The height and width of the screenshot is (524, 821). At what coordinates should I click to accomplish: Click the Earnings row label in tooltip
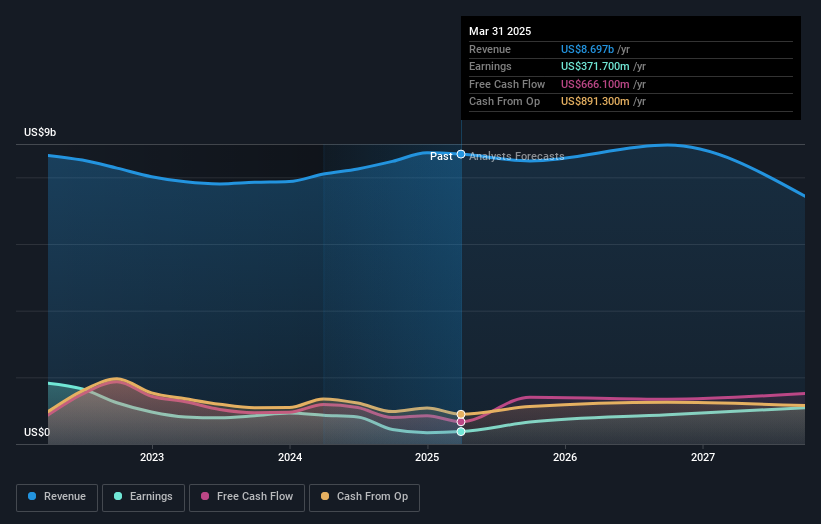pyautogui.click(x=490, y=66)
